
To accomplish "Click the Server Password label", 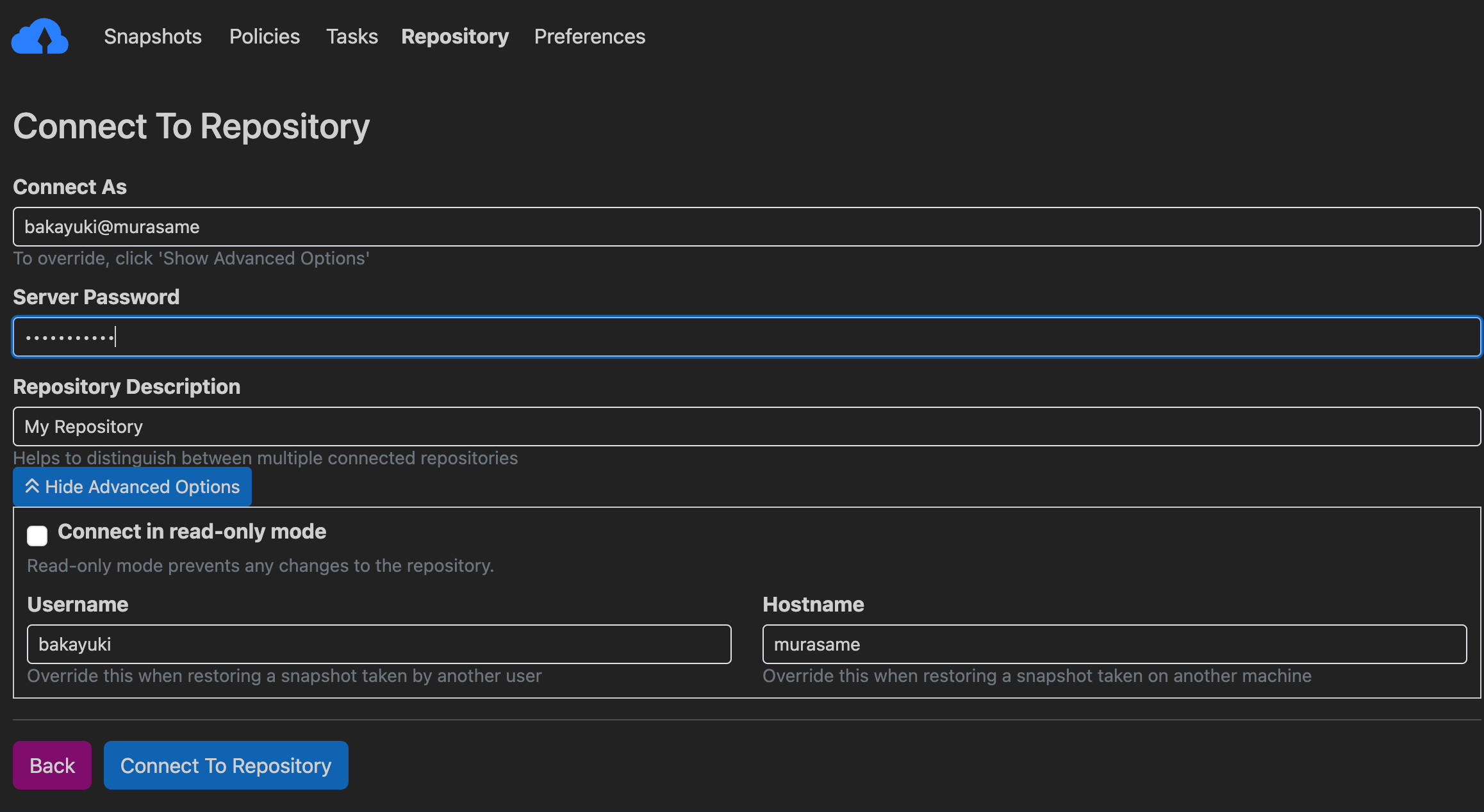I will click(96, 297).
